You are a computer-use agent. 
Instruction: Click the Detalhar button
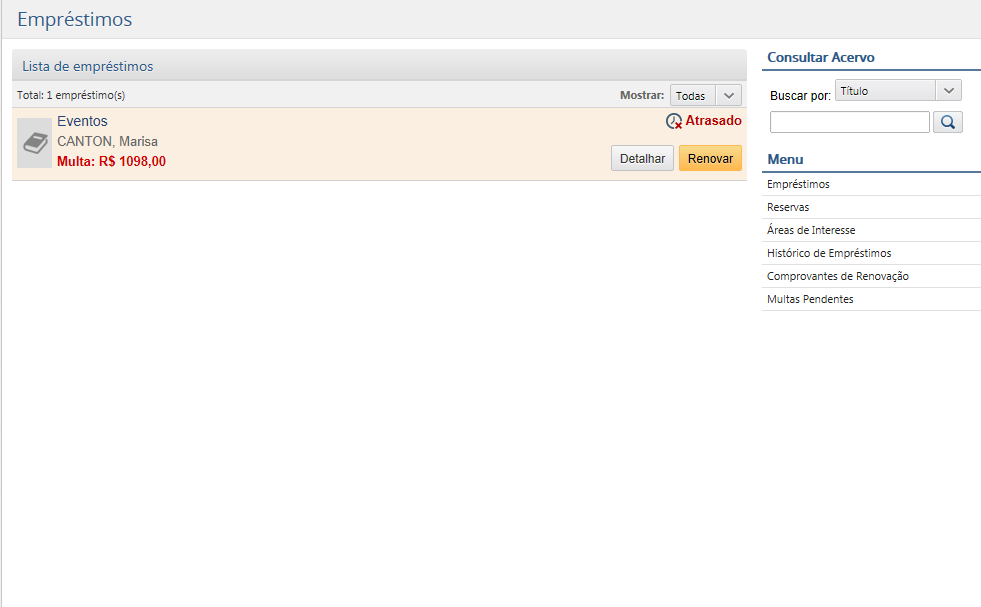click(642, 158)
